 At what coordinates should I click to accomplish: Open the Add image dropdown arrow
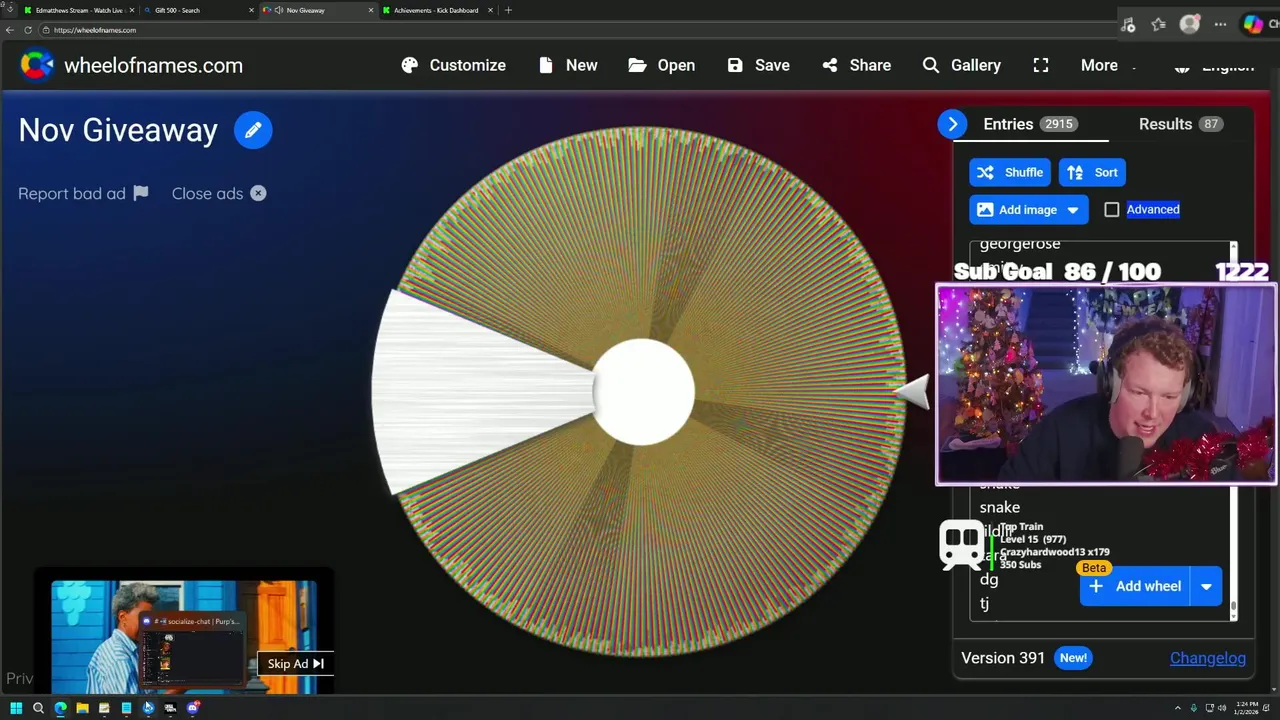pyautogui.click(x=1074, y=210)
